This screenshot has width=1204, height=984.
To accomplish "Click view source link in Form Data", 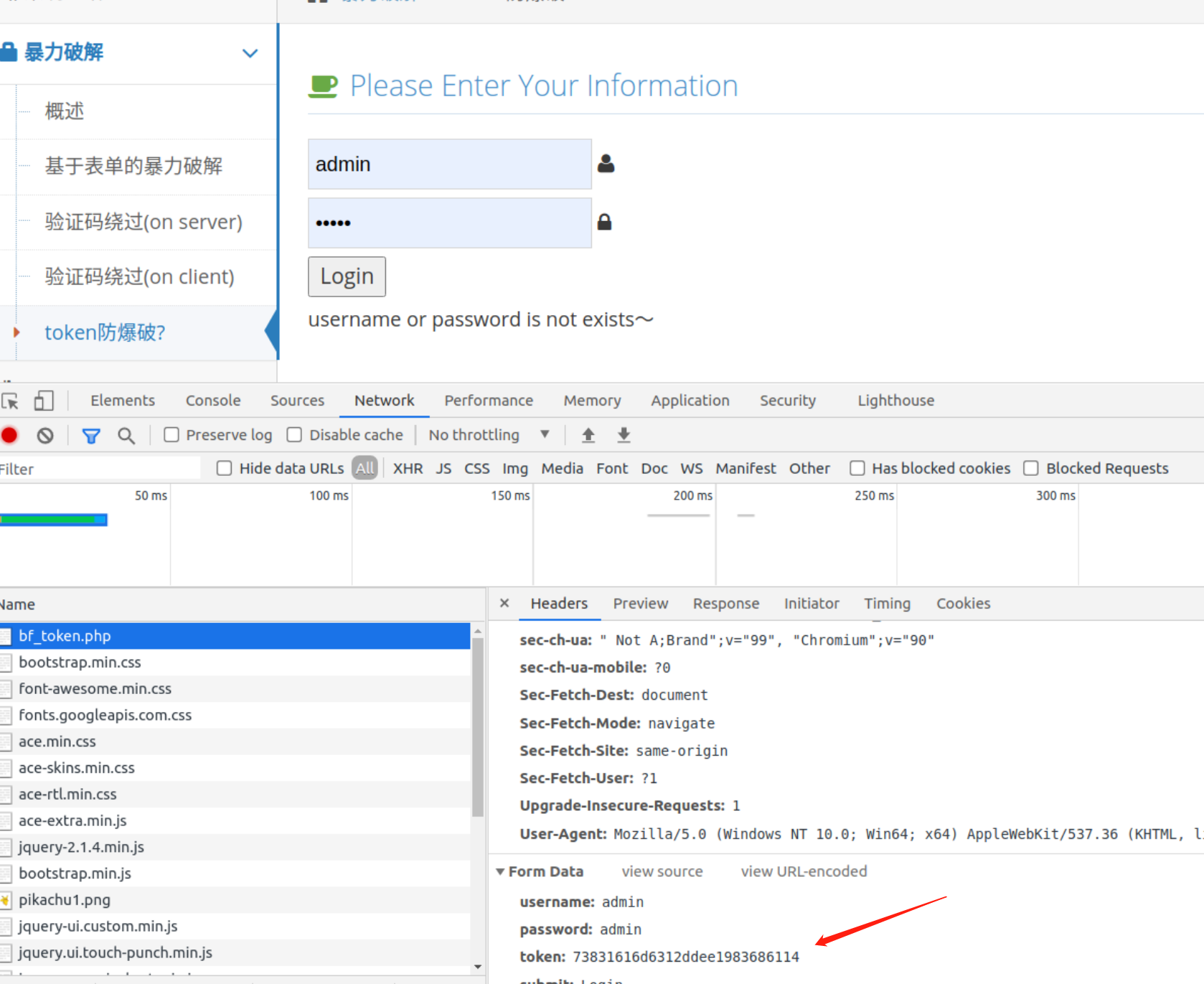I will [662, 871].
